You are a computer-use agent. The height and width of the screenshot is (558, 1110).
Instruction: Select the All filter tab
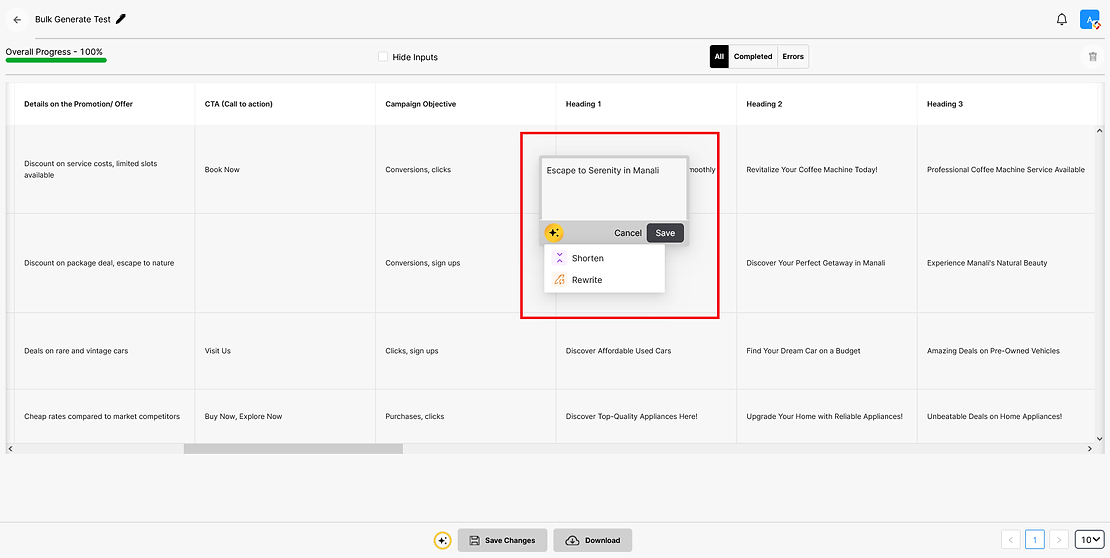(x=719, y=57)
